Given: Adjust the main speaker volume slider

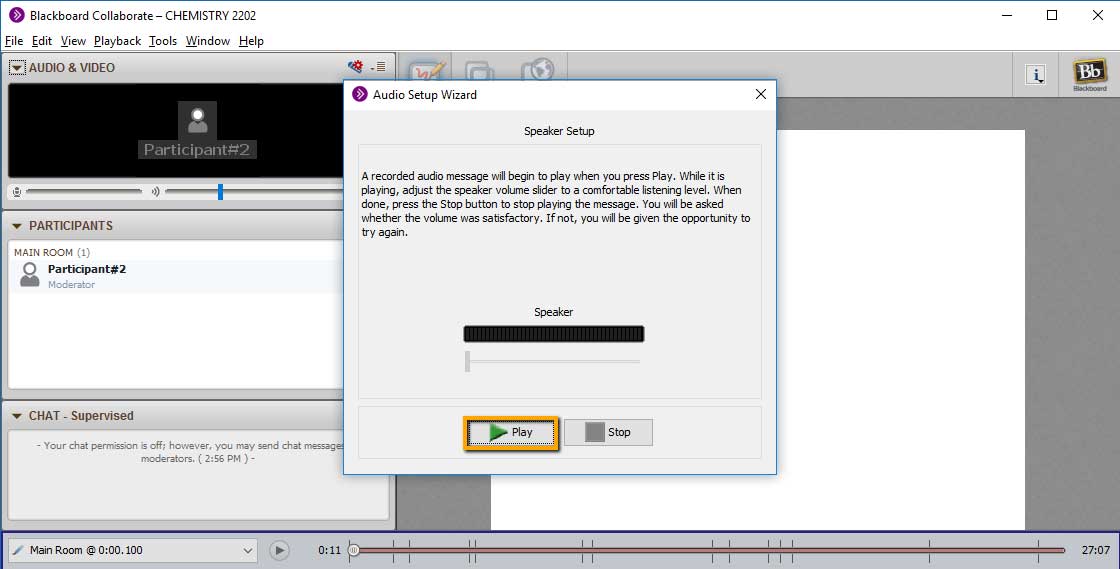Looking at the screenshot, I should pos(220,191).
